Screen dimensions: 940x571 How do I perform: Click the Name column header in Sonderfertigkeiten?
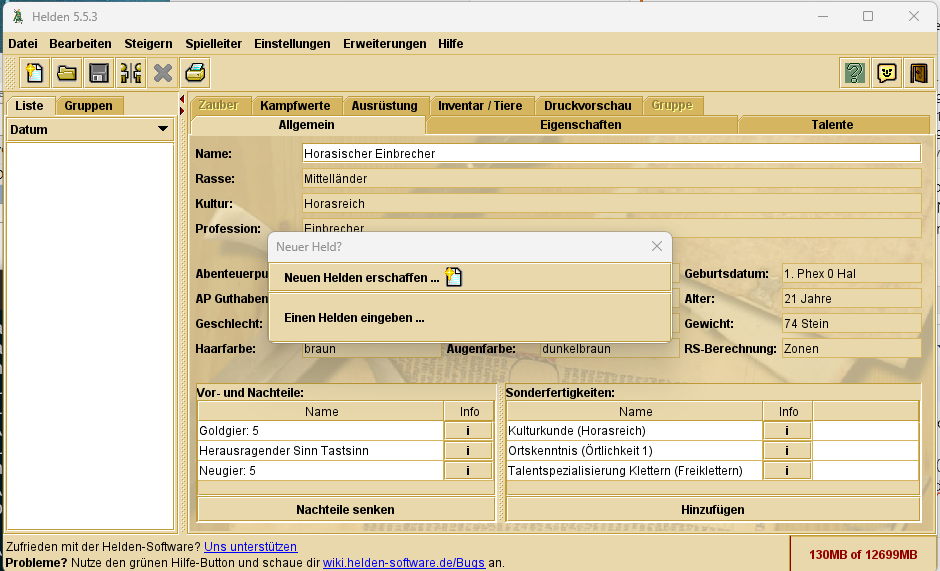(635, 411)
